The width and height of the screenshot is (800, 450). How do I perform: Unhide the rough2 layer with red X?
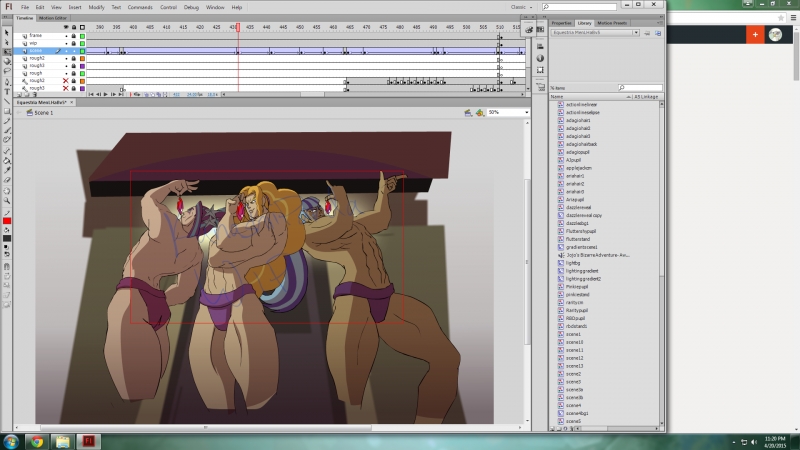click(66, 80)
